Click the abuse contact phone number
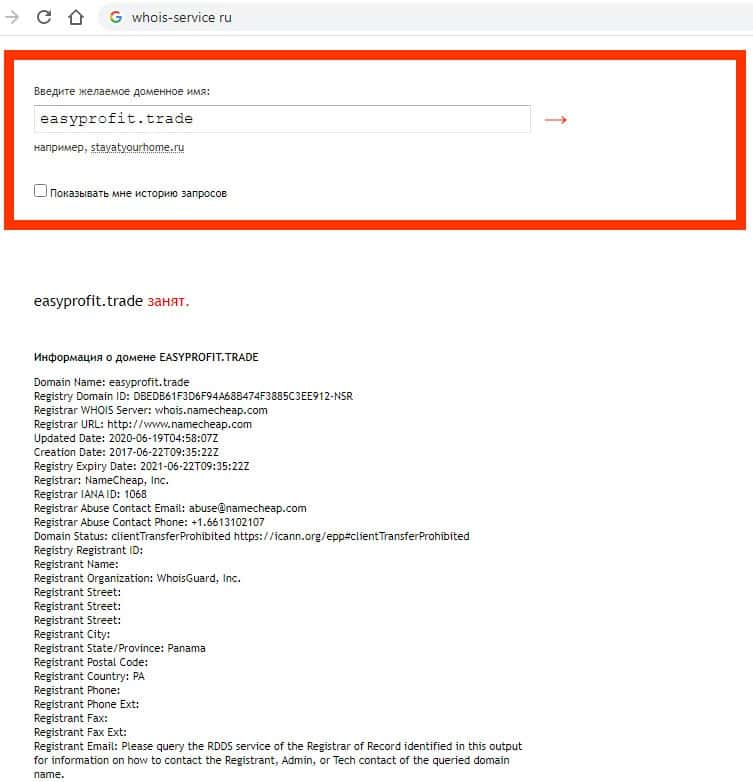This screenshot has height=782, width=753. [228, 522]
